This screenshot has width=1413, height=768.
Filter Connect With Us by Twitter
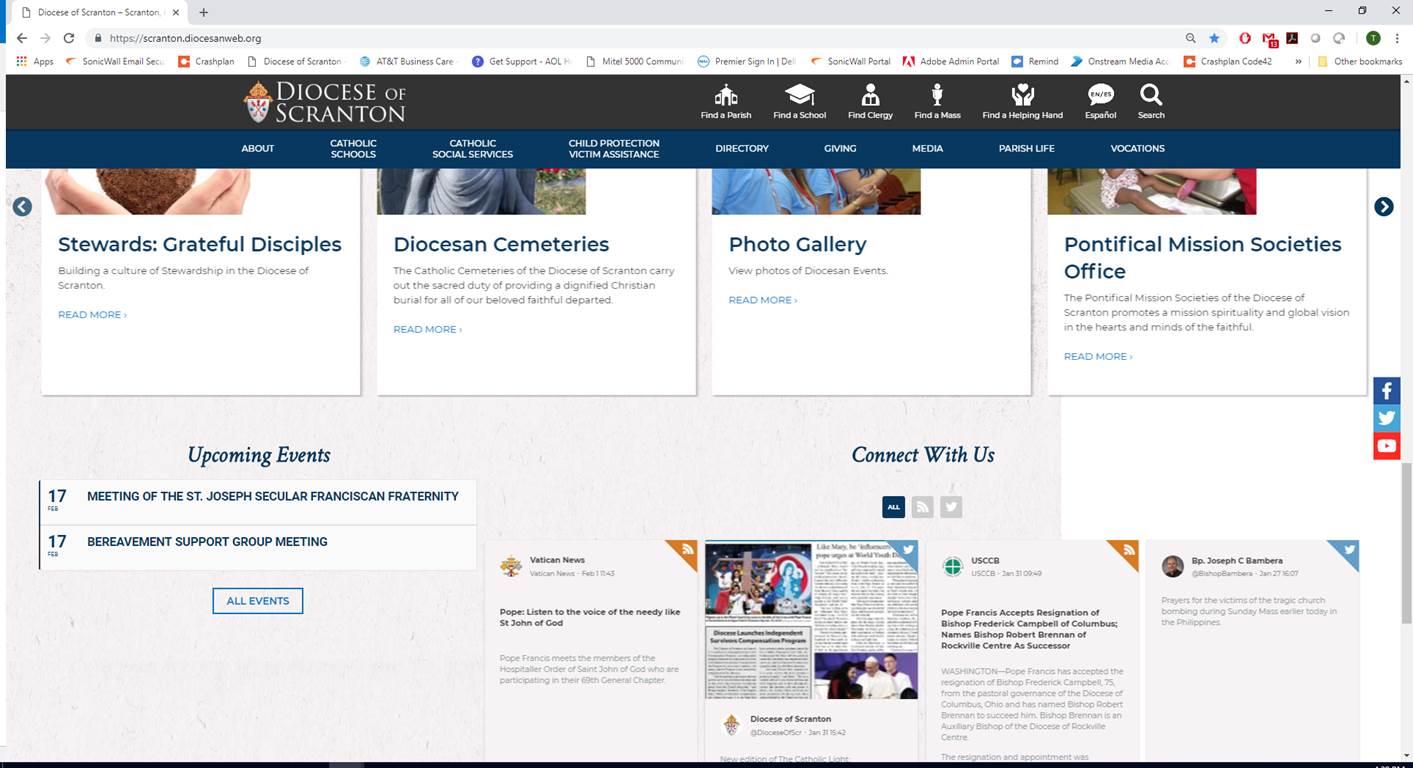[951, 507]
